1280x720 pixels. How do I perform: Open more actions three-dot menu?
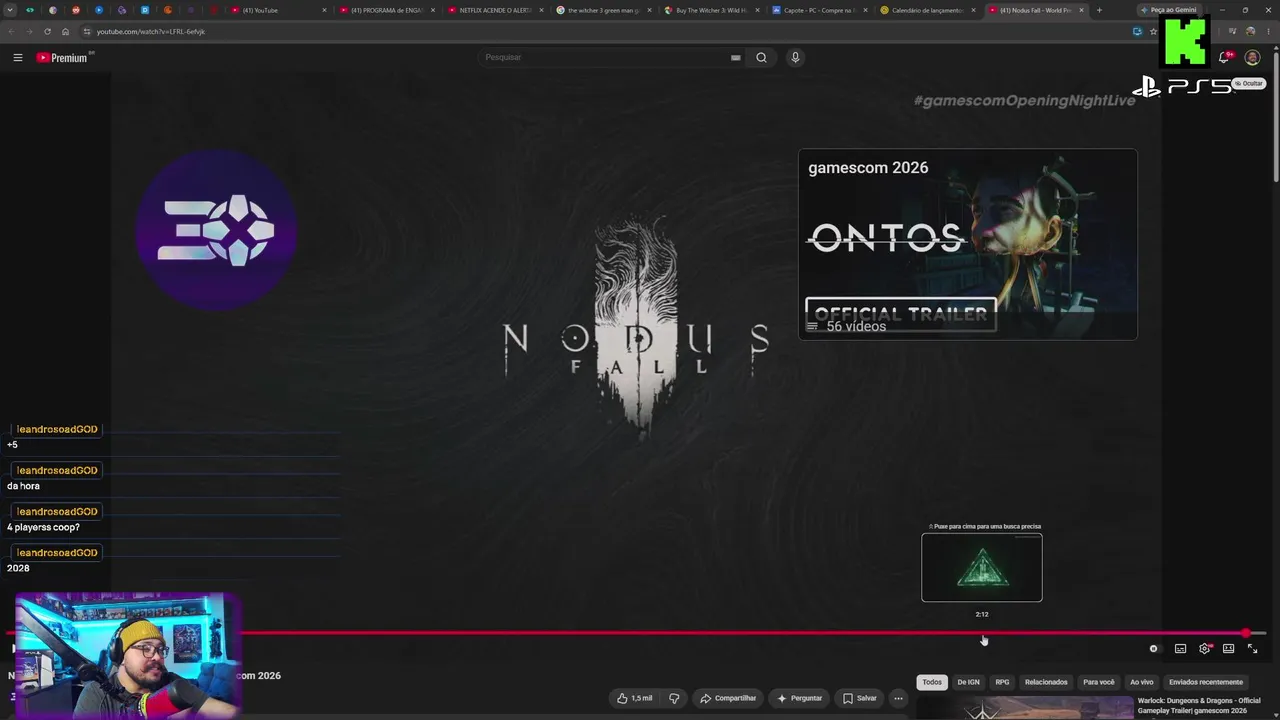click(898, 698)
